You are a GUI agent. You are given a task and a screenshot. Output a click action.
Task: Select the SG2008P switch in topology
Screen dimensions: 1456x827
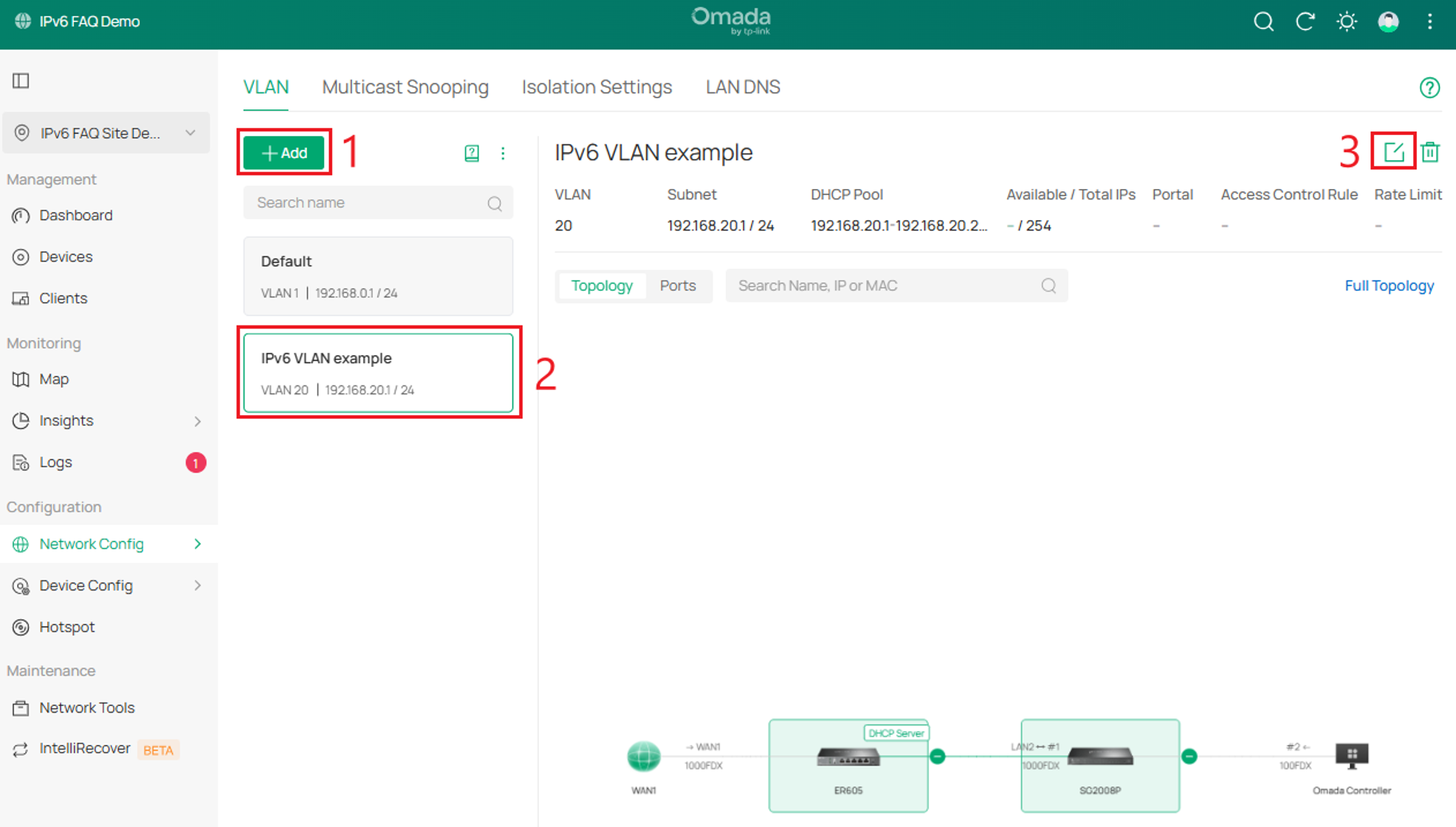point(1100,766)
